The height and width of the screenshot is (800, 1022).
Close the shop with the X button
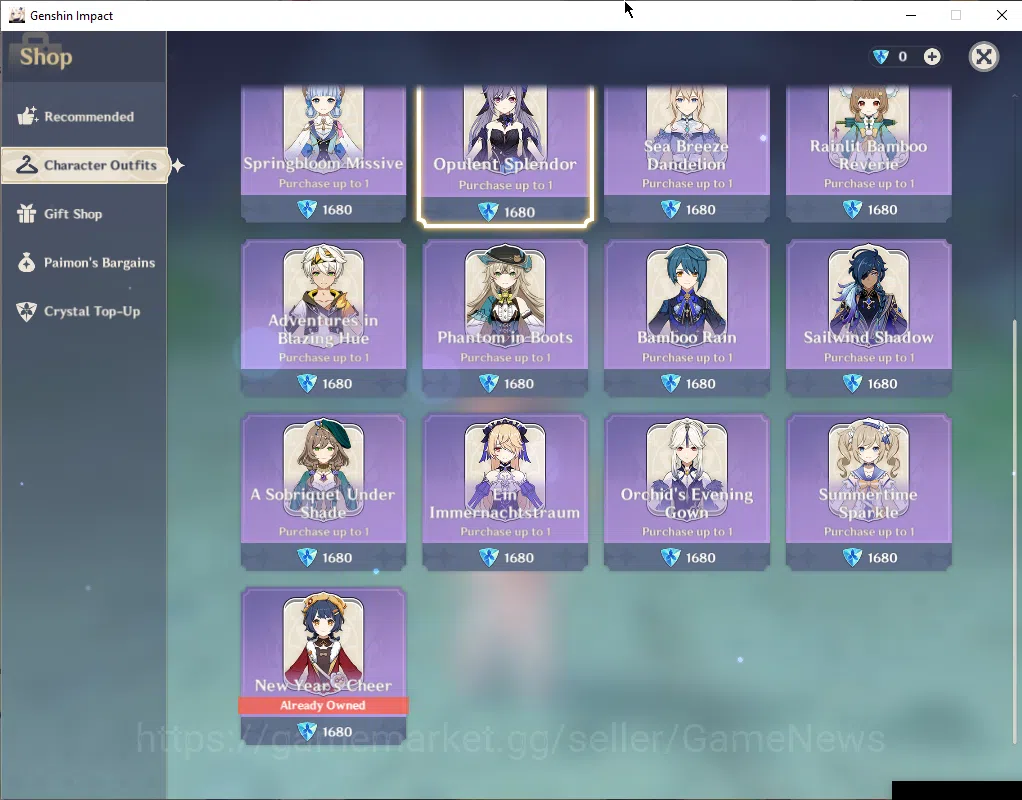point(984,57)
